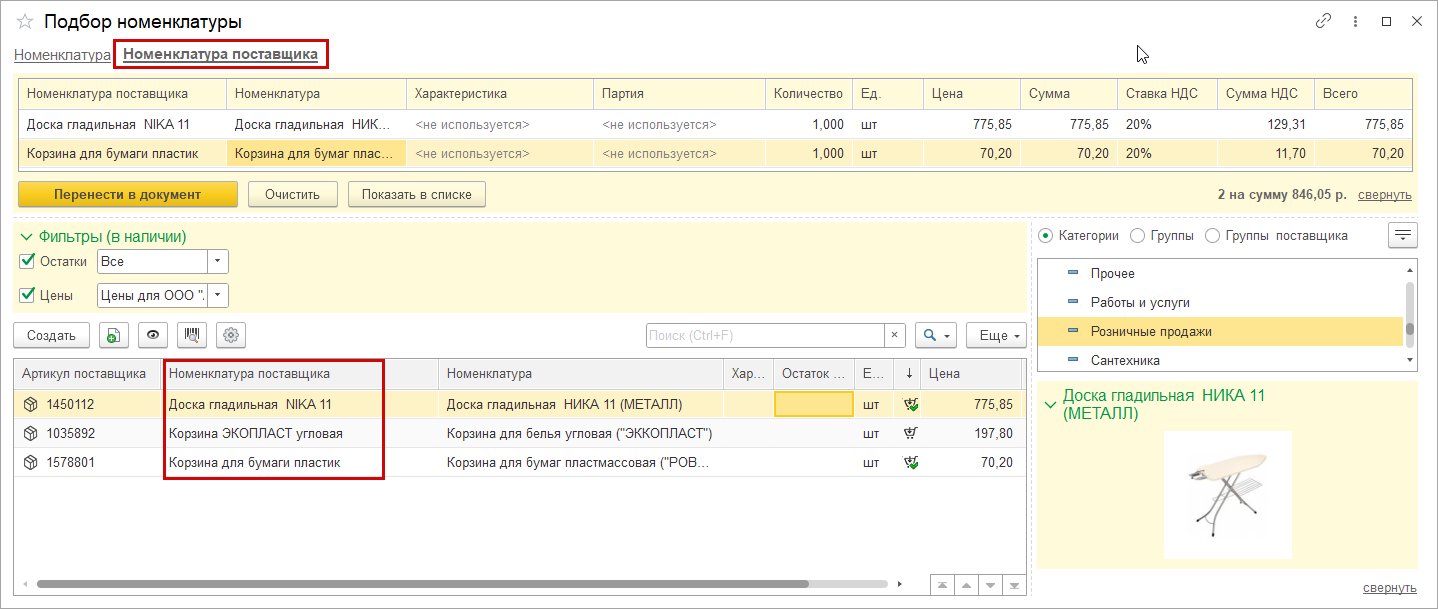Toggle the Цены checkbox
The image size is (1438, 609).
[27, 295]
